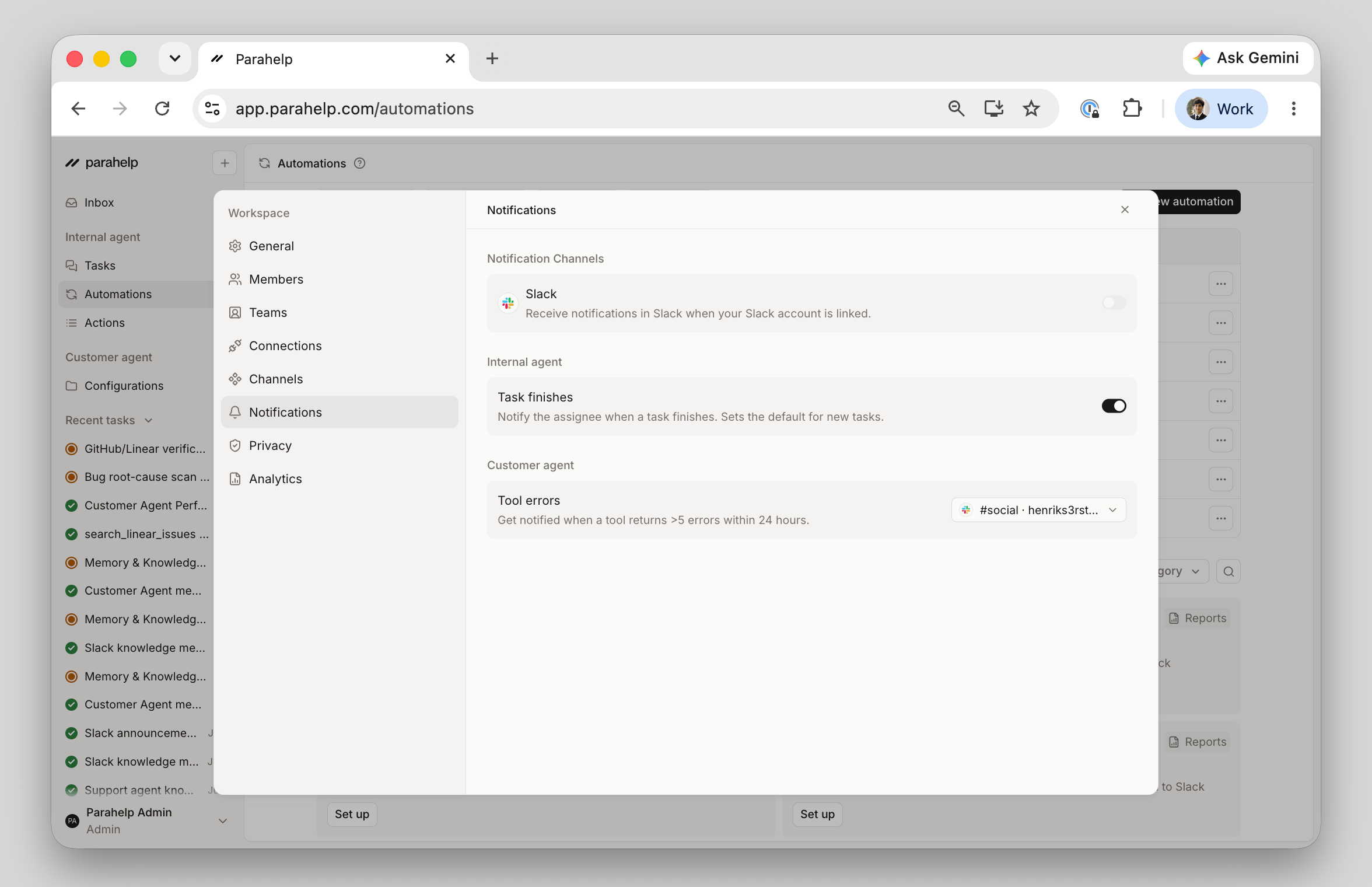Open the tab search dropdown in Chrome
This screenshot has height=887, width=1372.
[175, 58]
